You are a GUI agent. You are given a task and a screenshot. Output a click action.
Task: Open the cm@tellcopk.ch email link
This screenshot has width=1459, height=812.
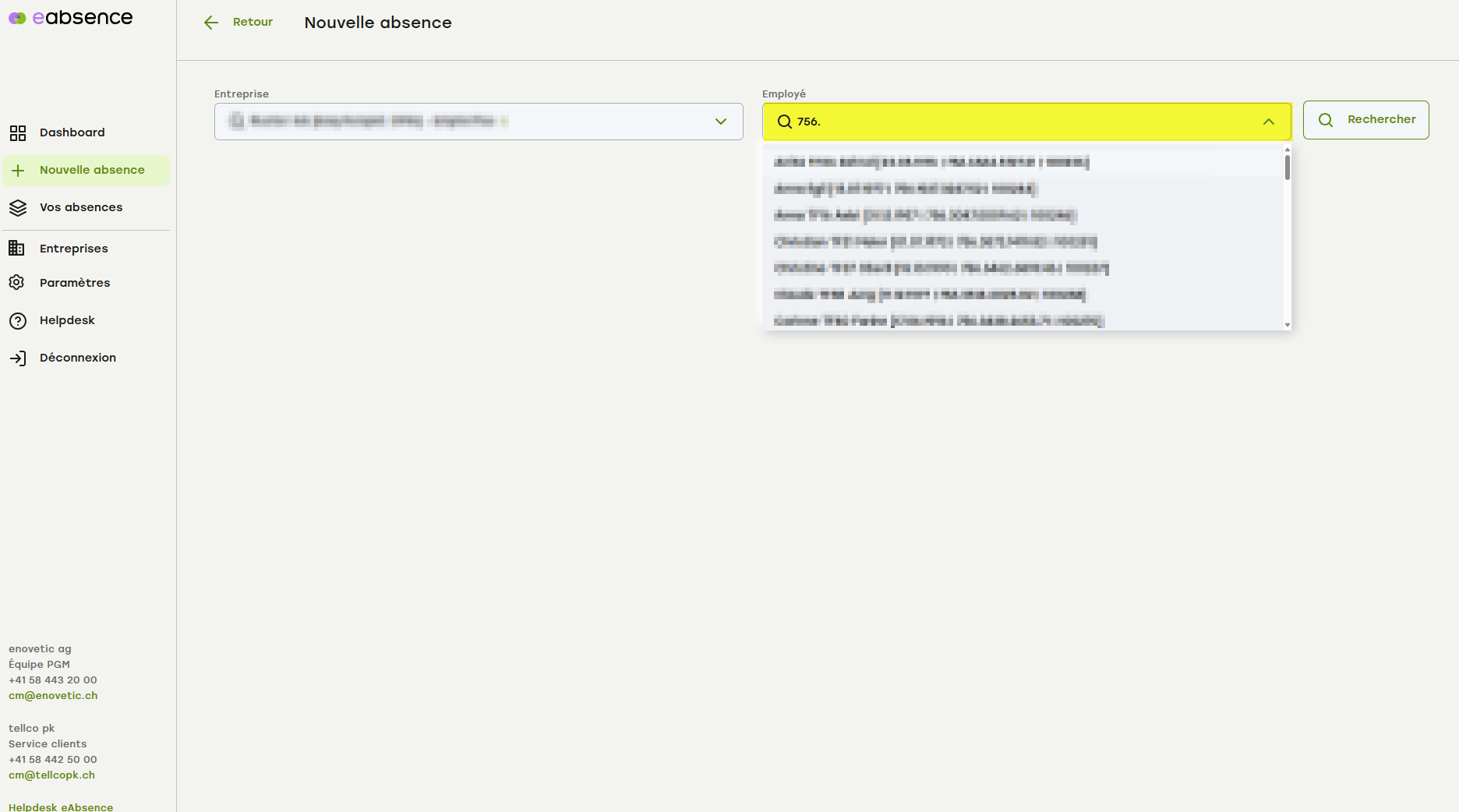(x=51, y=775)
